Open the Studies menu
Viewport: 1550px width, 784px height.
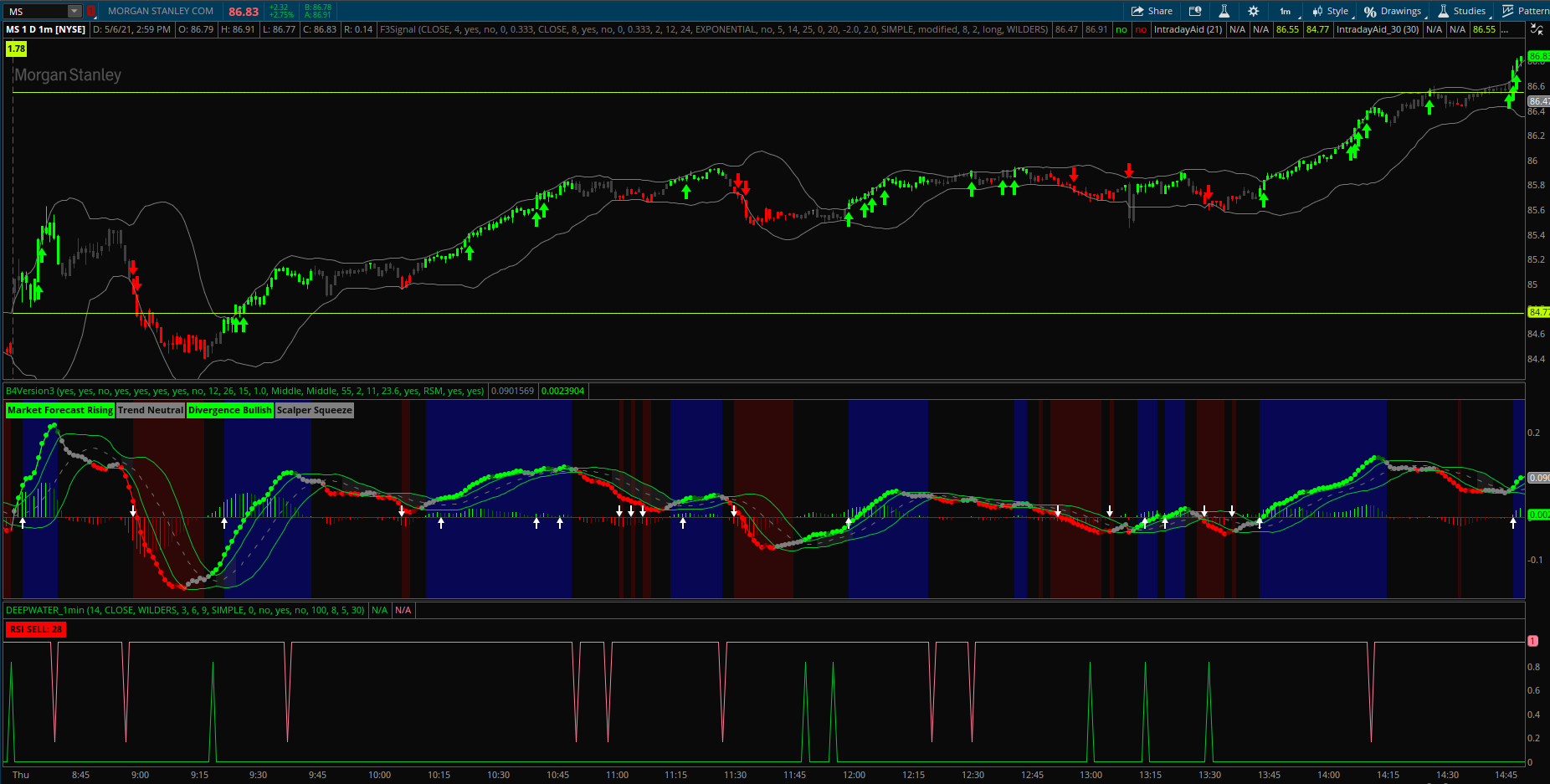1461,11
